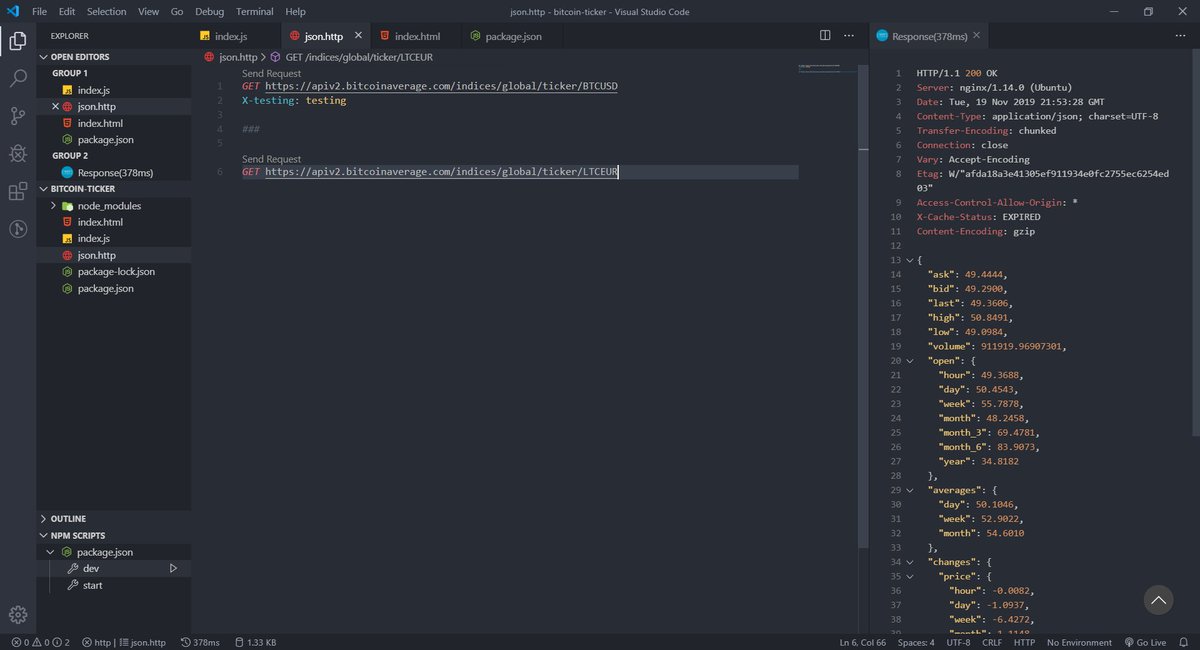Fold the "averages" object at line 29
Screen dimensions: 1200x650
point(909,490)
